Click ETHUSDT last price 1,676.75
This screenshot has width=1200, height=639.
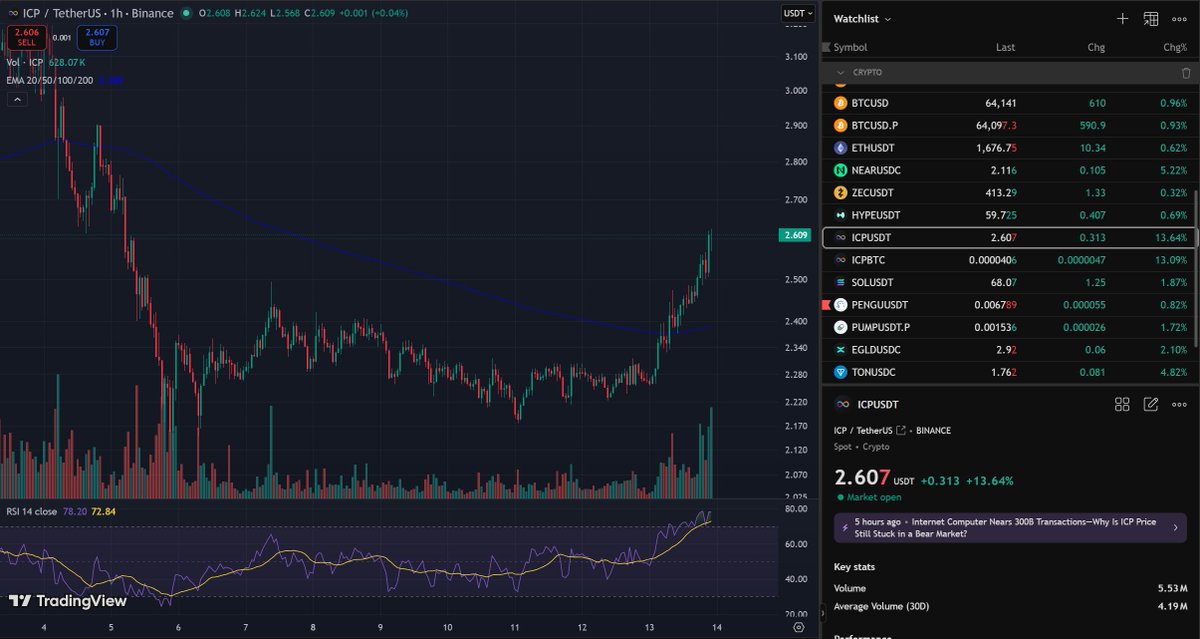(997, 148)
